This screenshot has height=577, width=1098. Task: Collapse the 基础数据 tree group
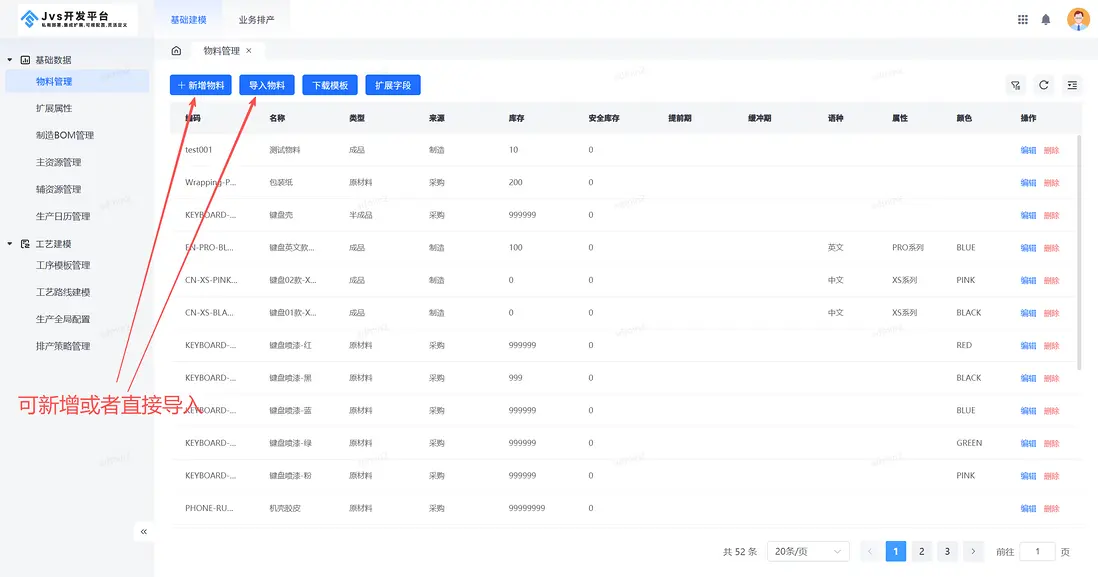10,60
